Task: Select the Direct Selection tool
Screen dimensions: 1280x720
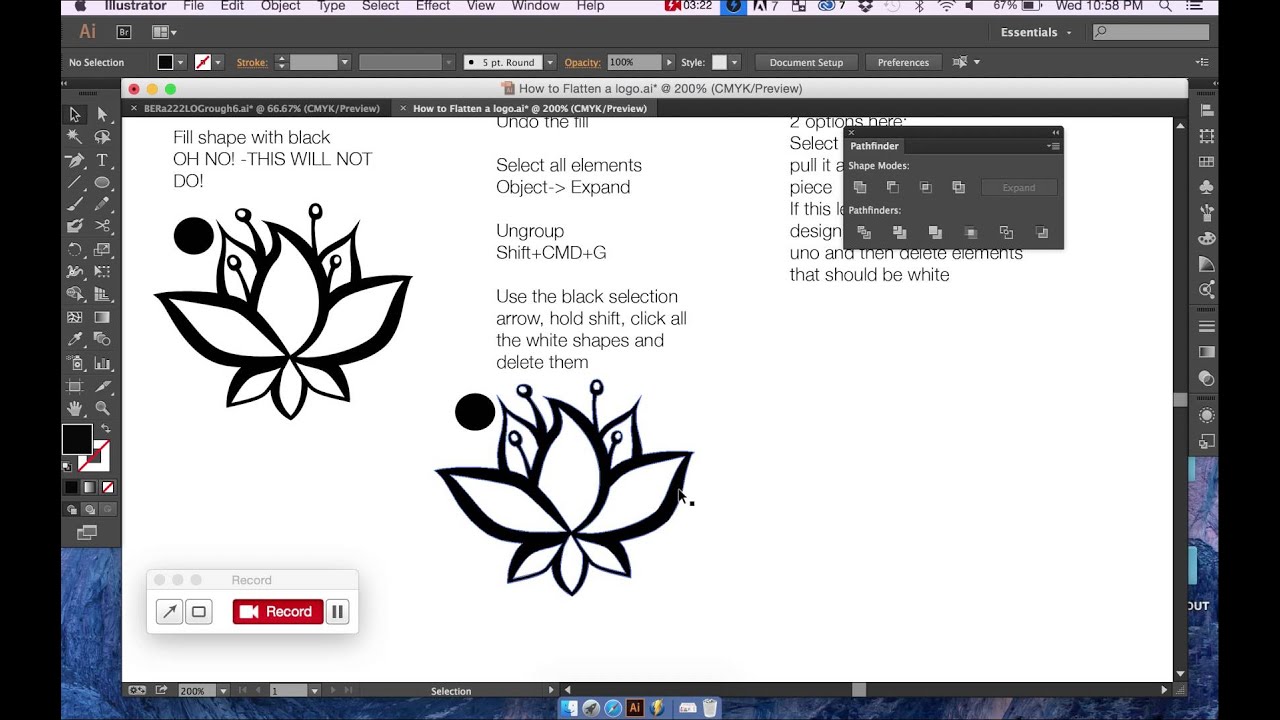Action: pyautogui.click(x=102, y=115)
